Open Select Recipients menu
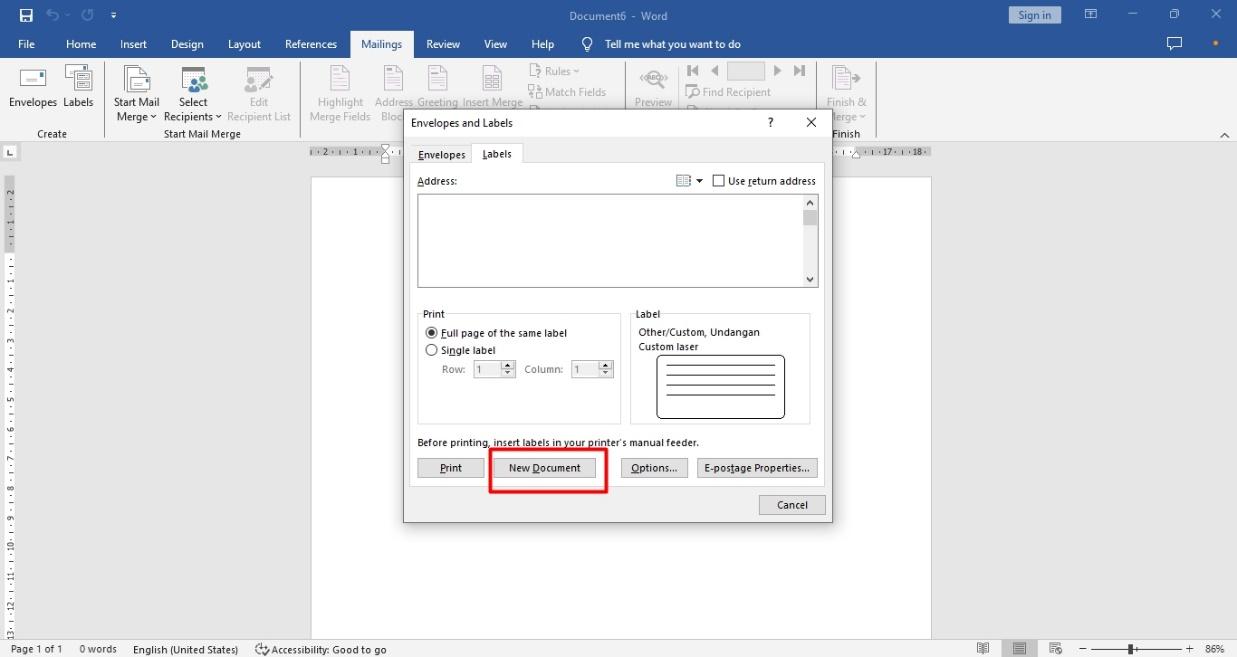Screen dimensions: 1237x657 [x=193, y=93]
